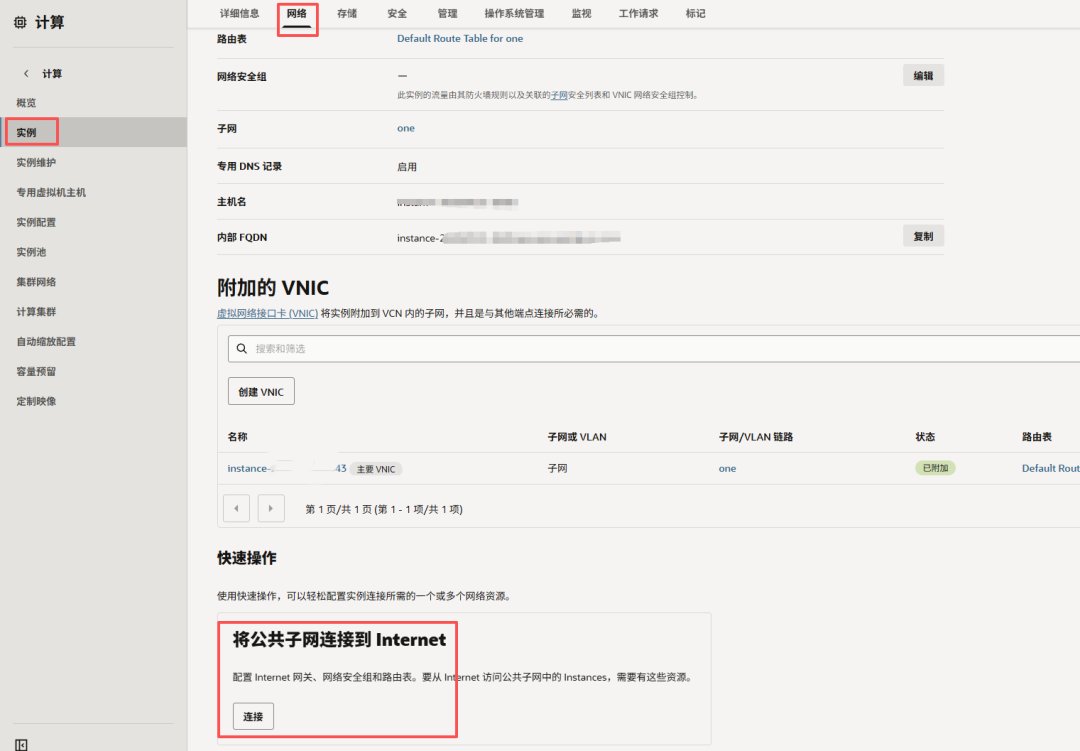Open the 虚拟网络接口卡 (VNIC) help link

267,313
